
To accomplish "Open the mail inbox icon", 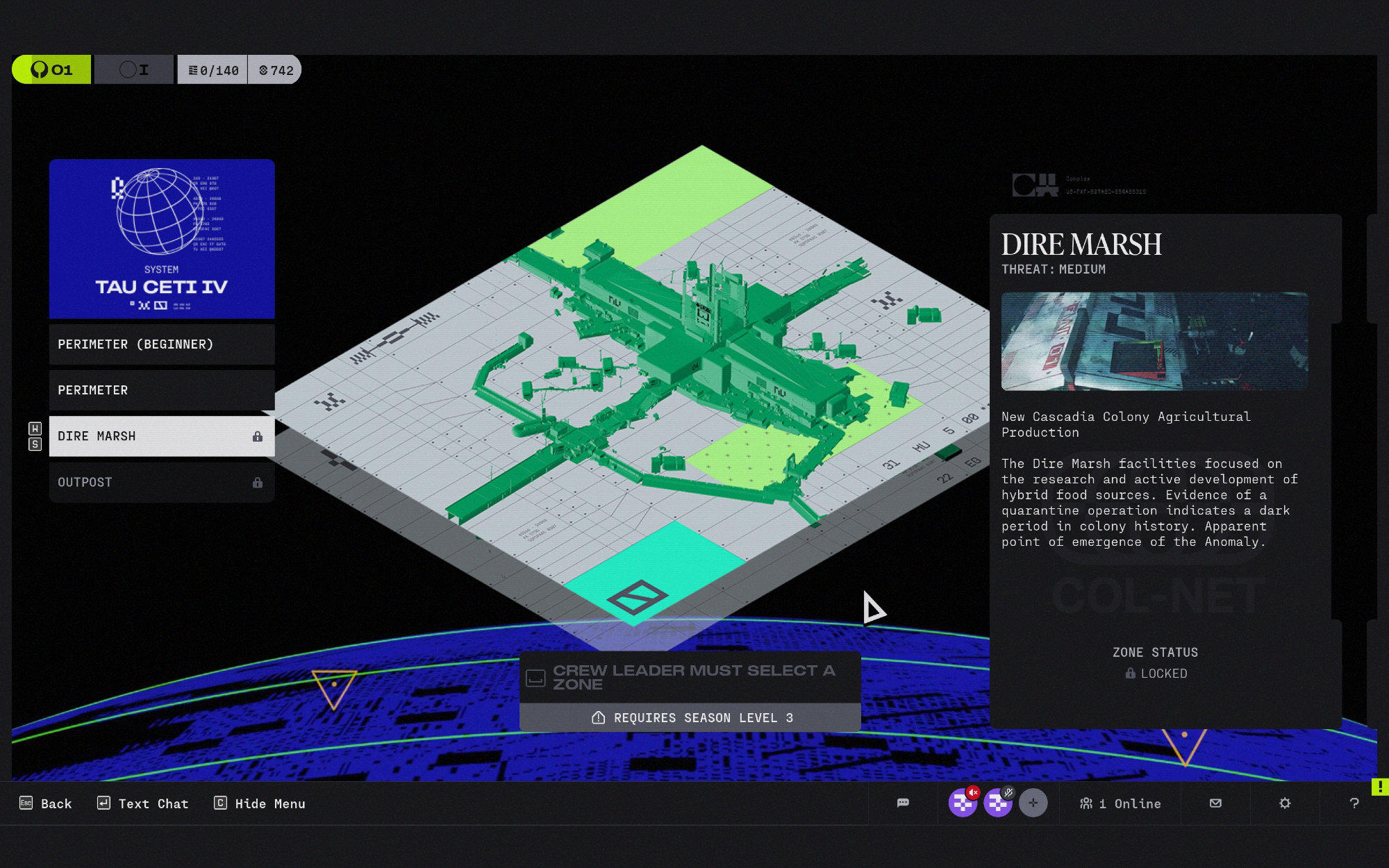I will (1215, 803).
